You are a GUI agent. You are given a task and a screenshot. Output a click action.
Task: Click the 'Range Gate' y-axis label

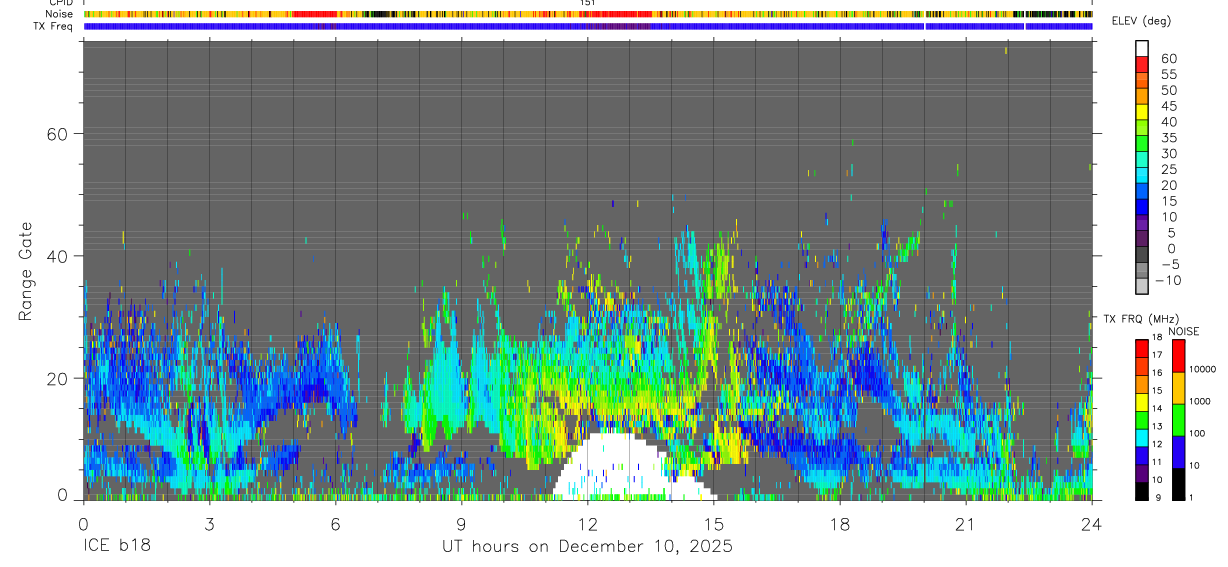tap(26, 273)
